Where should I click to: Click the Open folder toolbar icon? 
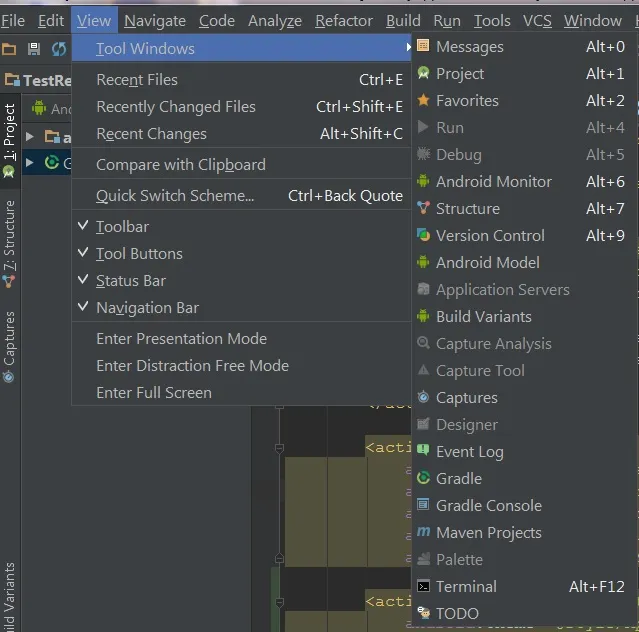[9, 49]
